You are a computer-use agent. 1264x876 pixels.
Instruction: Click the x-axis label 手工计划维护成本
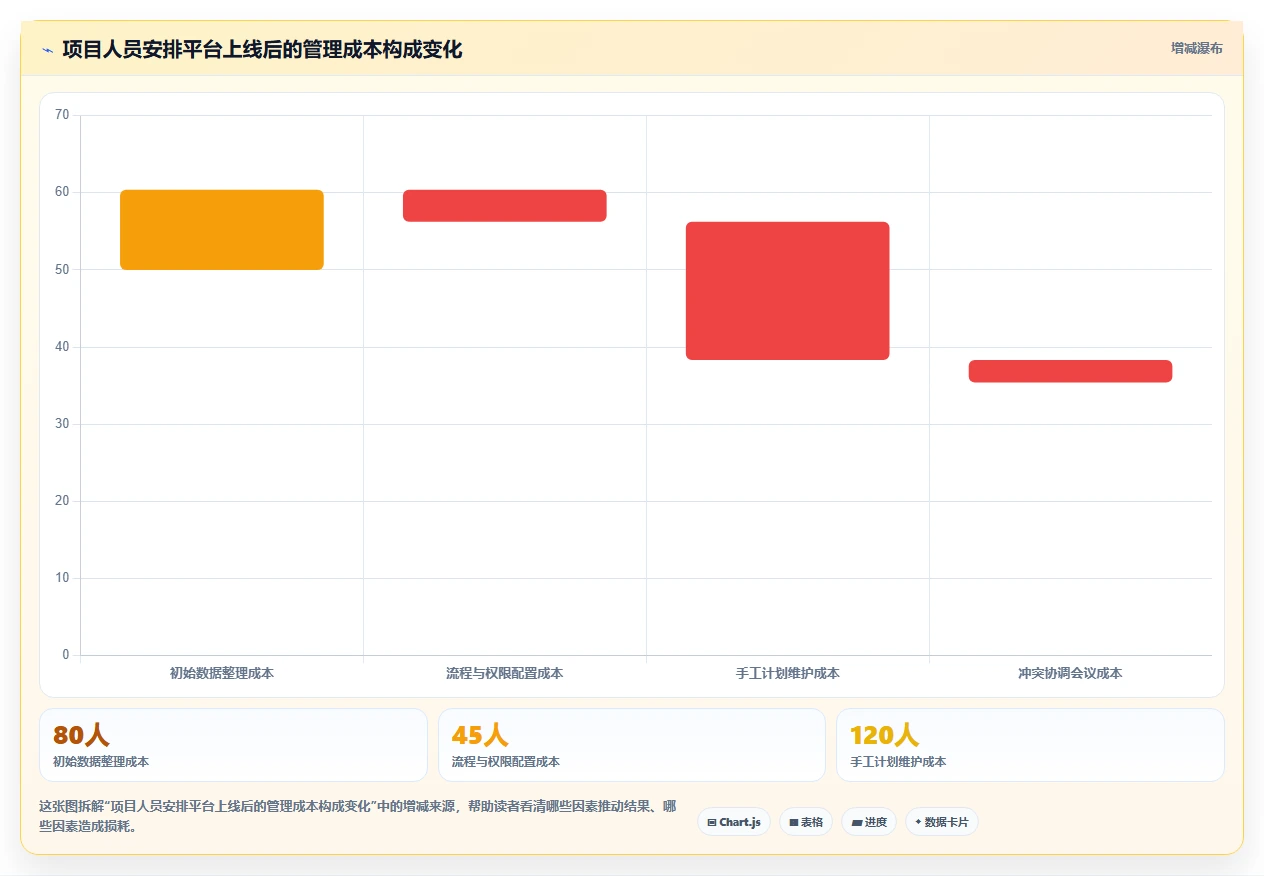point(788,674)
